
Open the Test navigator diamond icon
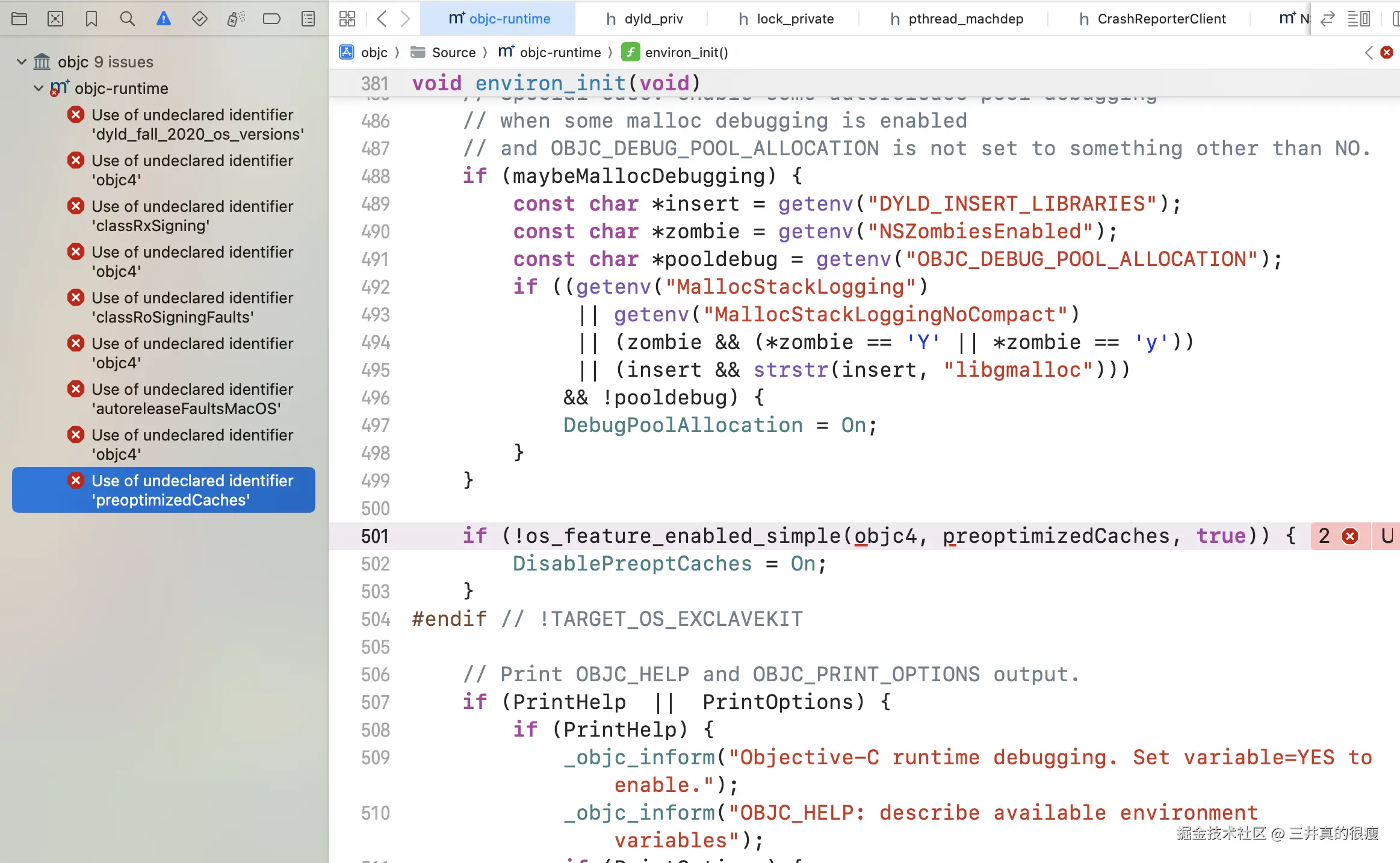pyautogui.click(x=199, y=19)
